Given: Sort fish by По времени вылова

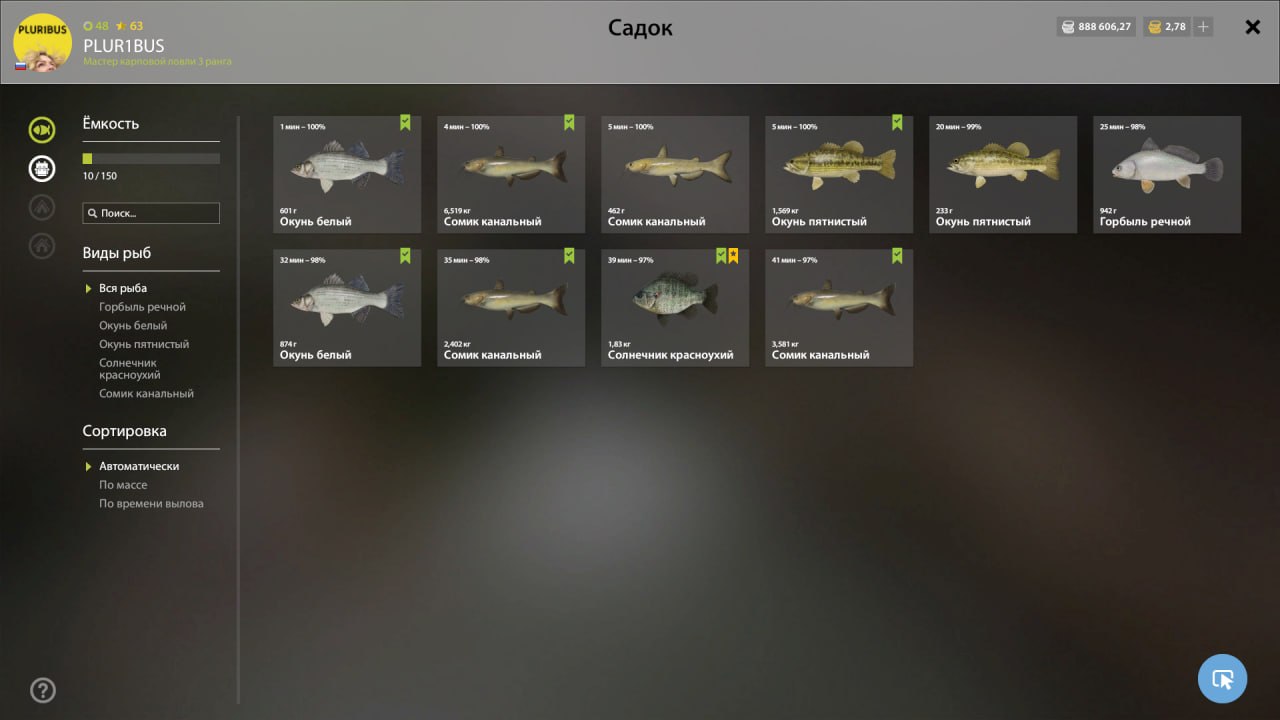Looking at the screenshot, I should click(151, 504).
